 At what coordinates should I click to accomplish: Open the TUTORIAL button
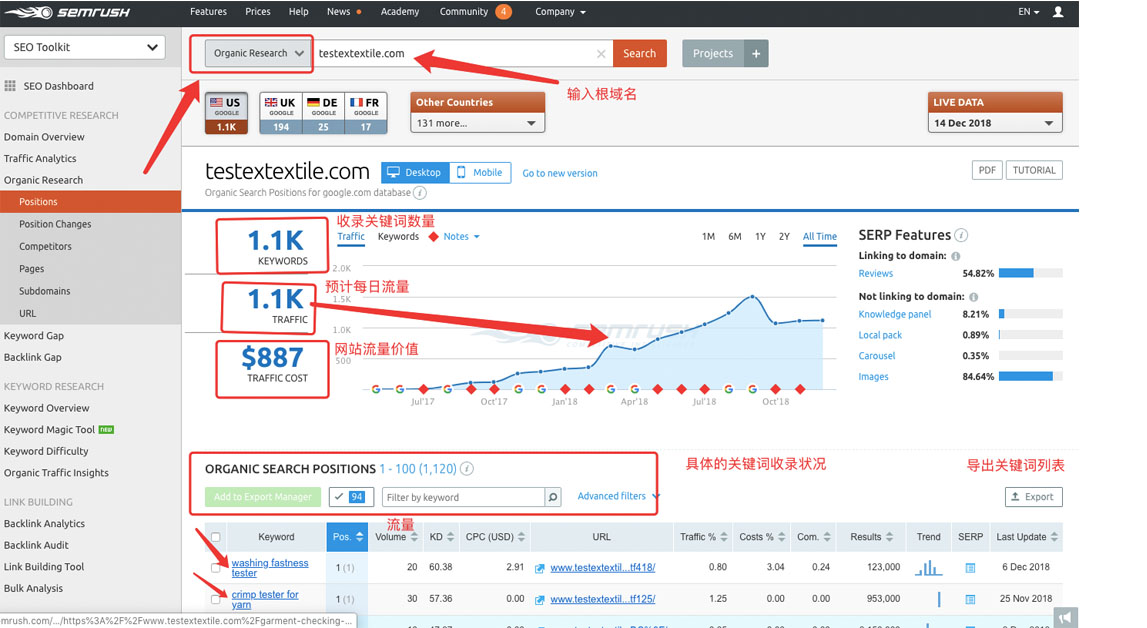pyautogui.click(x=1034, y=170)
